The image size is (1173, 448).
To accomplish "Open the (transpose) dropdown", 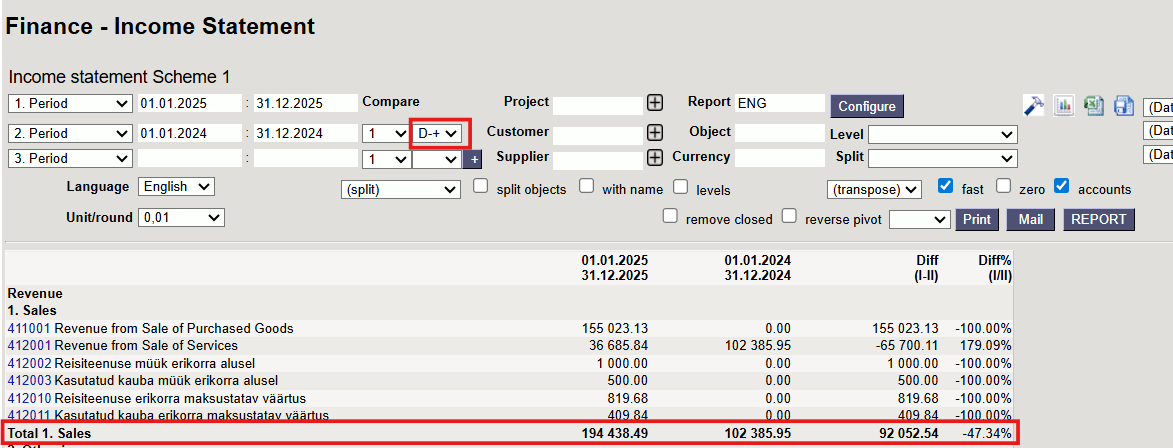I will click(874, 189).
